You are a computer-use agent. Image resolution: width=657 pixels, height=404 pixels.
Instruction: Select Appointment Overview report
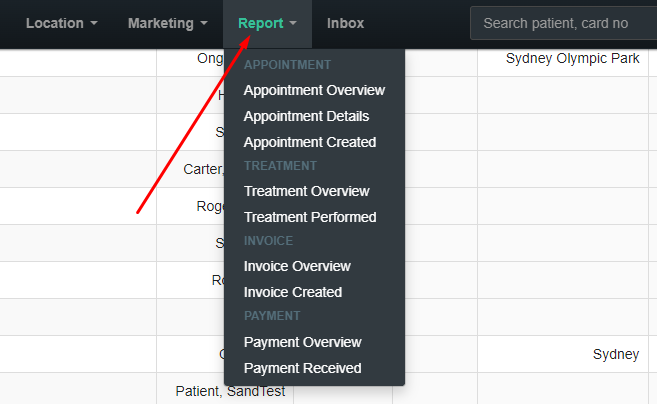coord(314,90)
